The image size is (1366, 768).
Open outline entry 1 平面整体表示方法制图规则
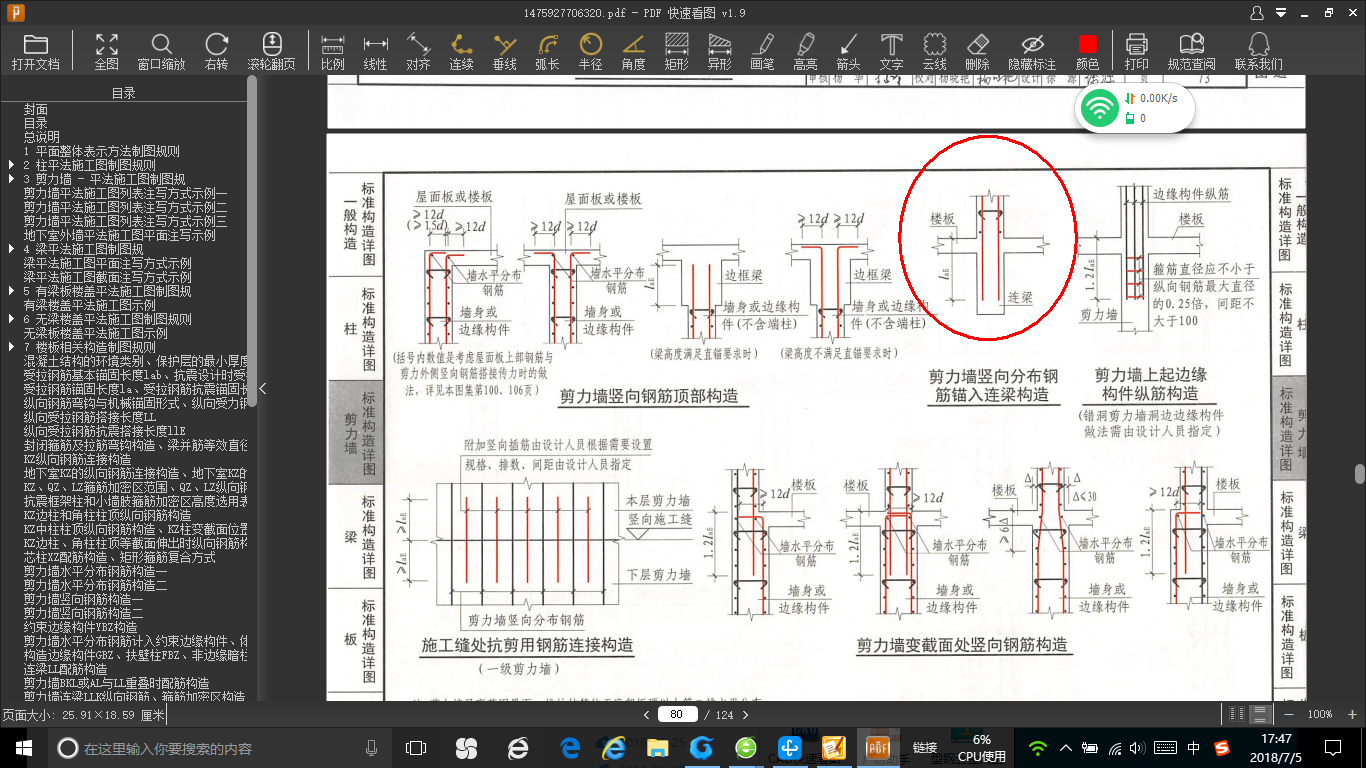coord(102,152)
